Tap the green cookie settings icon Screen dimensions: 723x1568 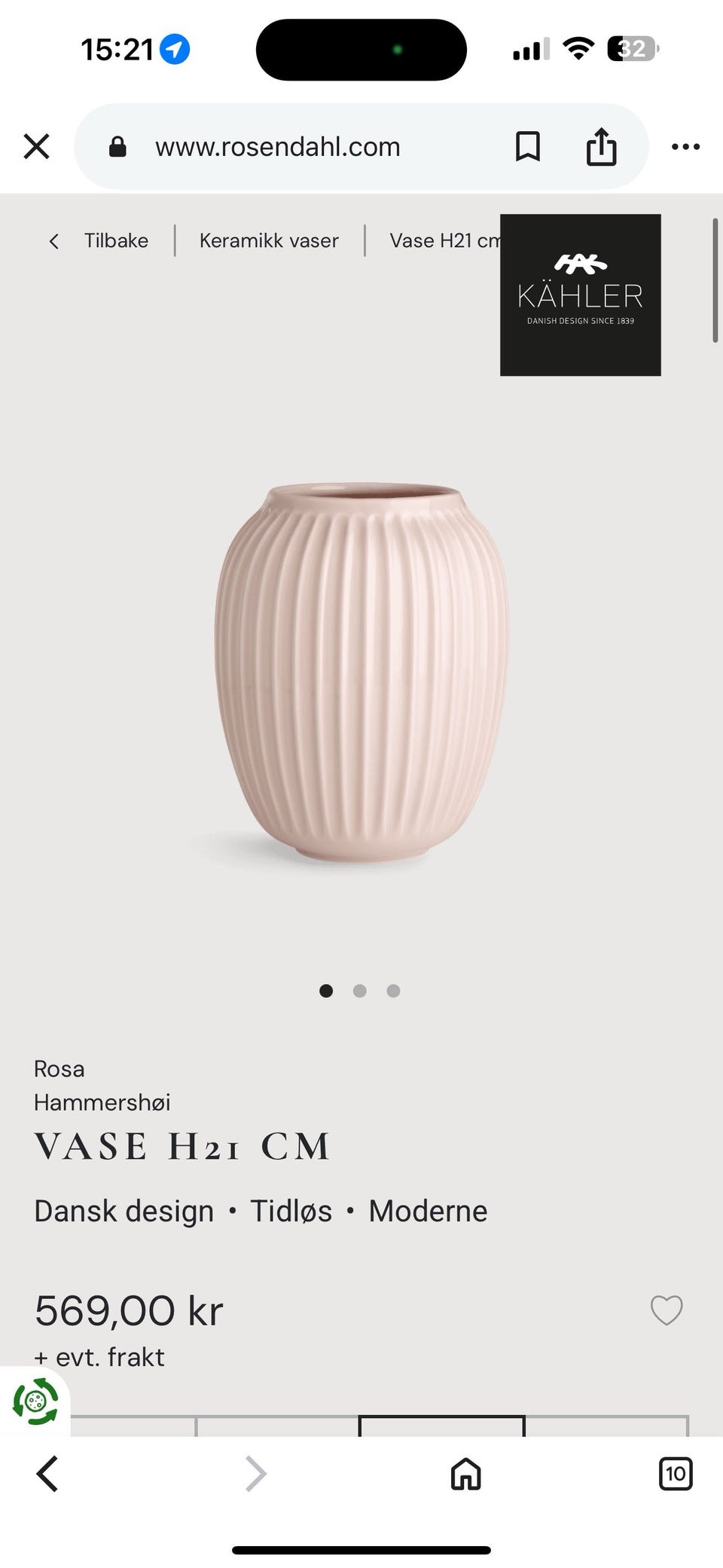35,1401
